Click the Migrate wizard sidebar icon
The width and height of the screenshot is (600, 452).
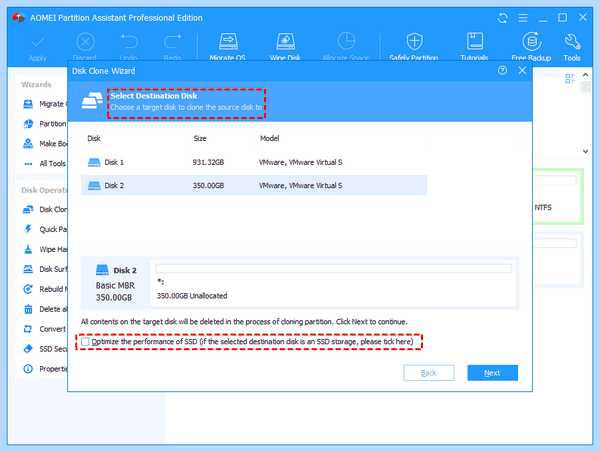point(28,104)
